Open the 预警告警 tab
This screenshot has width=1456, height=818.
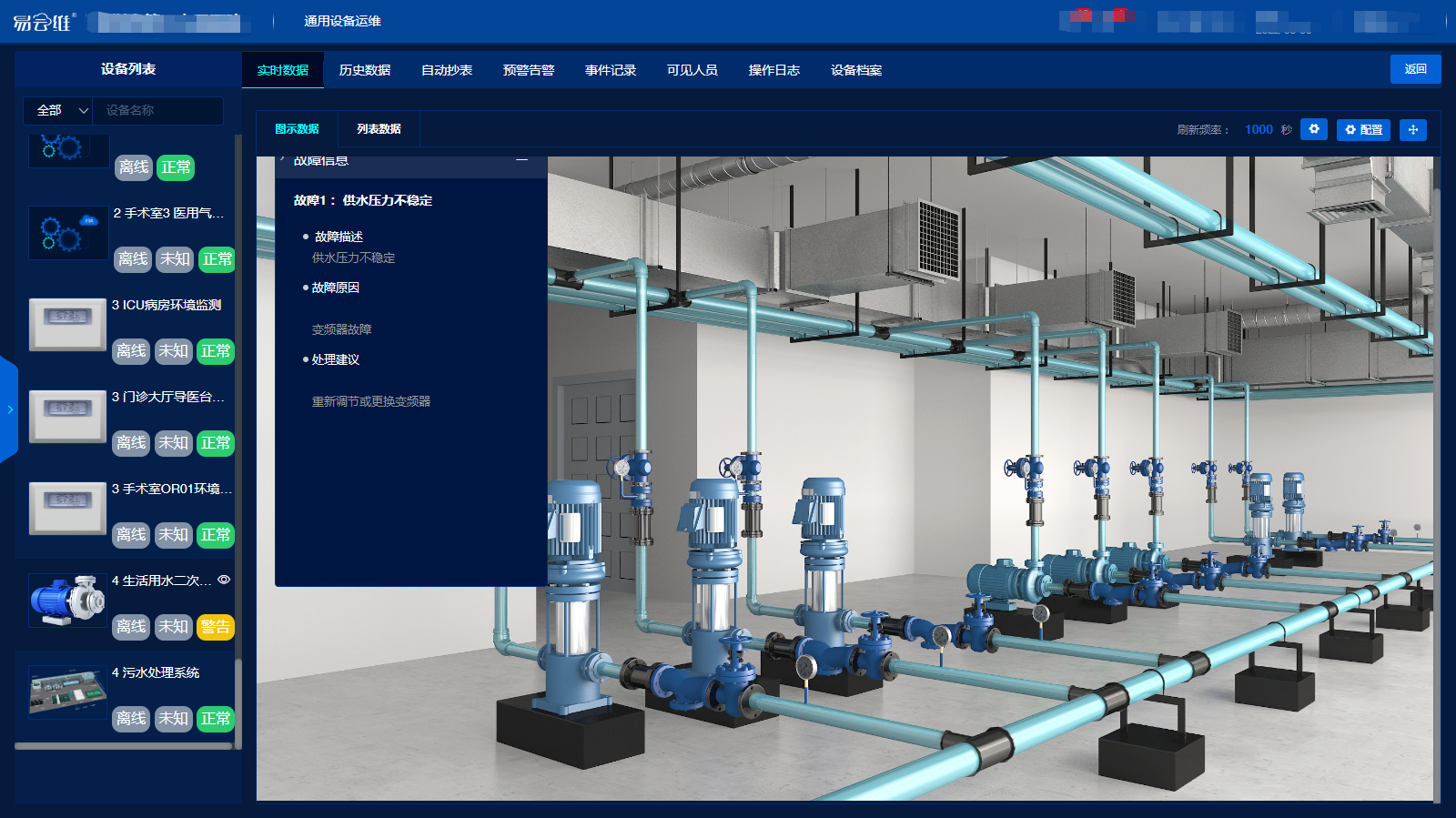pos(529,70)
